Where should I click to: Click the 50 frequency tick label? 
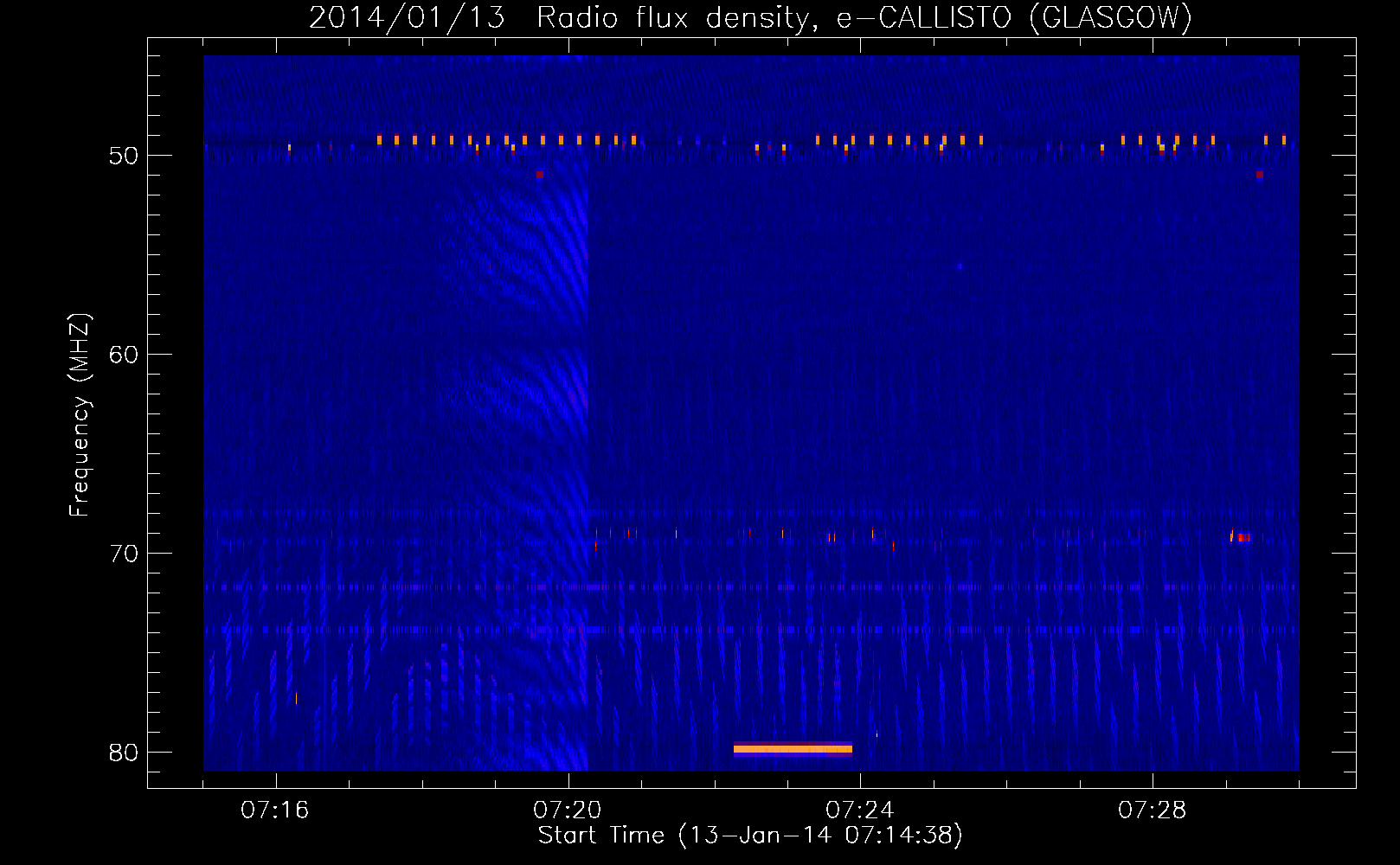pyautogui.click(x=124, y=156)
